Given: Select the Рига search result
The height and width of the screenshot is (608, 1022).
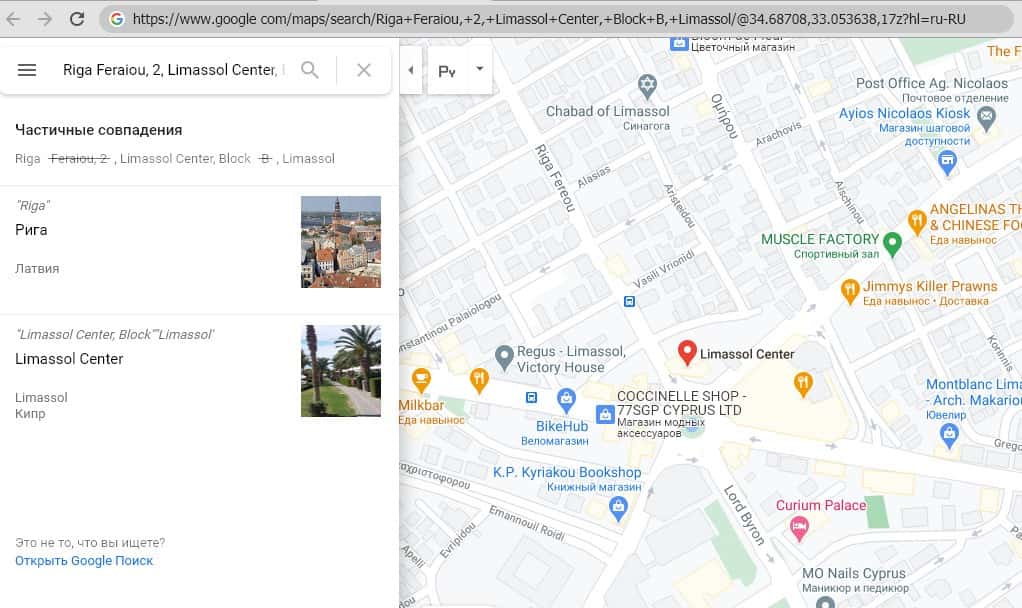Looking at the screenshot, I should click(x=199, y=250).
